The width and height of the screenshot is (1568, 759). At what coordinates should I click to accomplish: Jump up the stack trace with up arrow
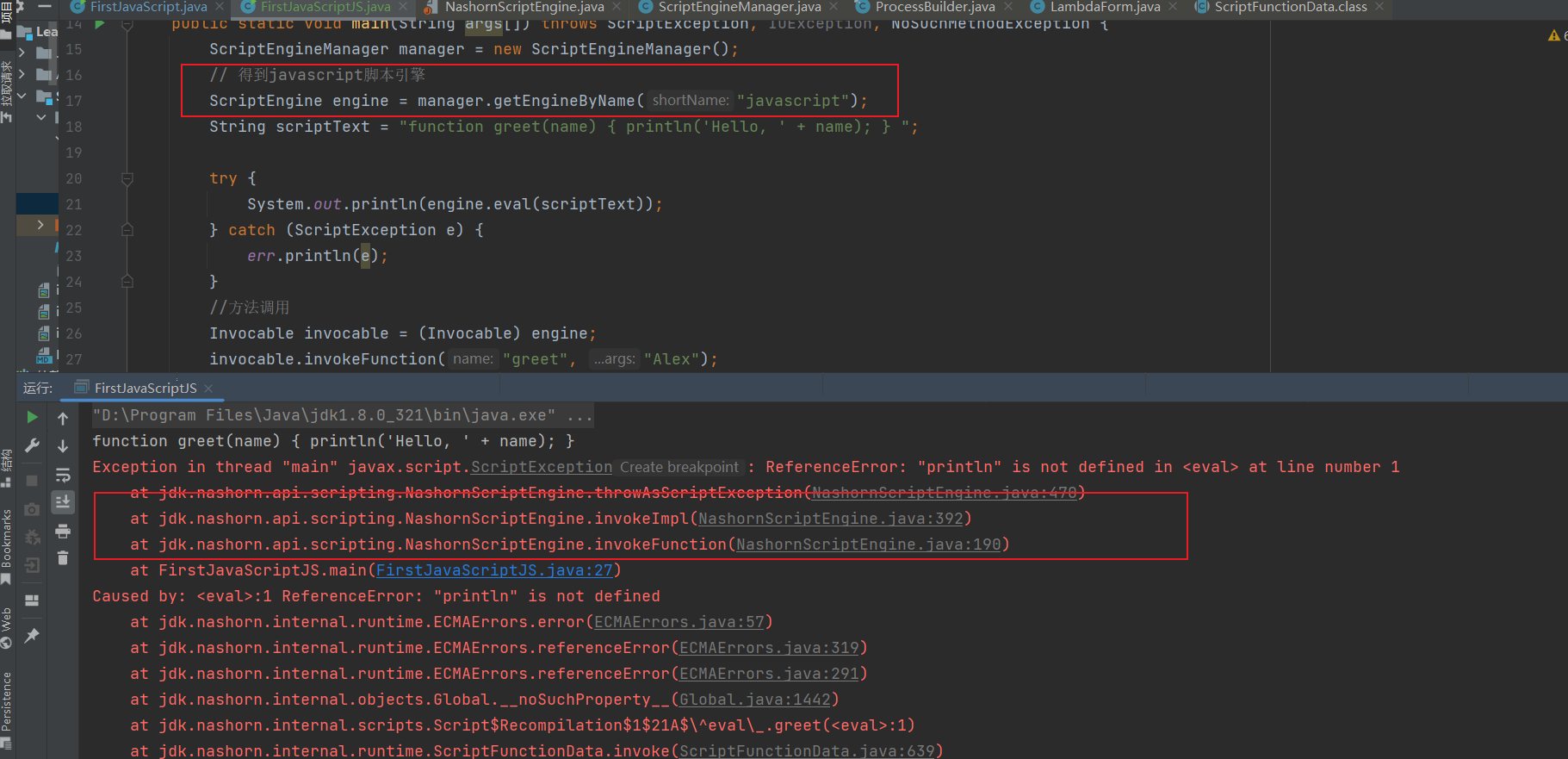[63, 418]
